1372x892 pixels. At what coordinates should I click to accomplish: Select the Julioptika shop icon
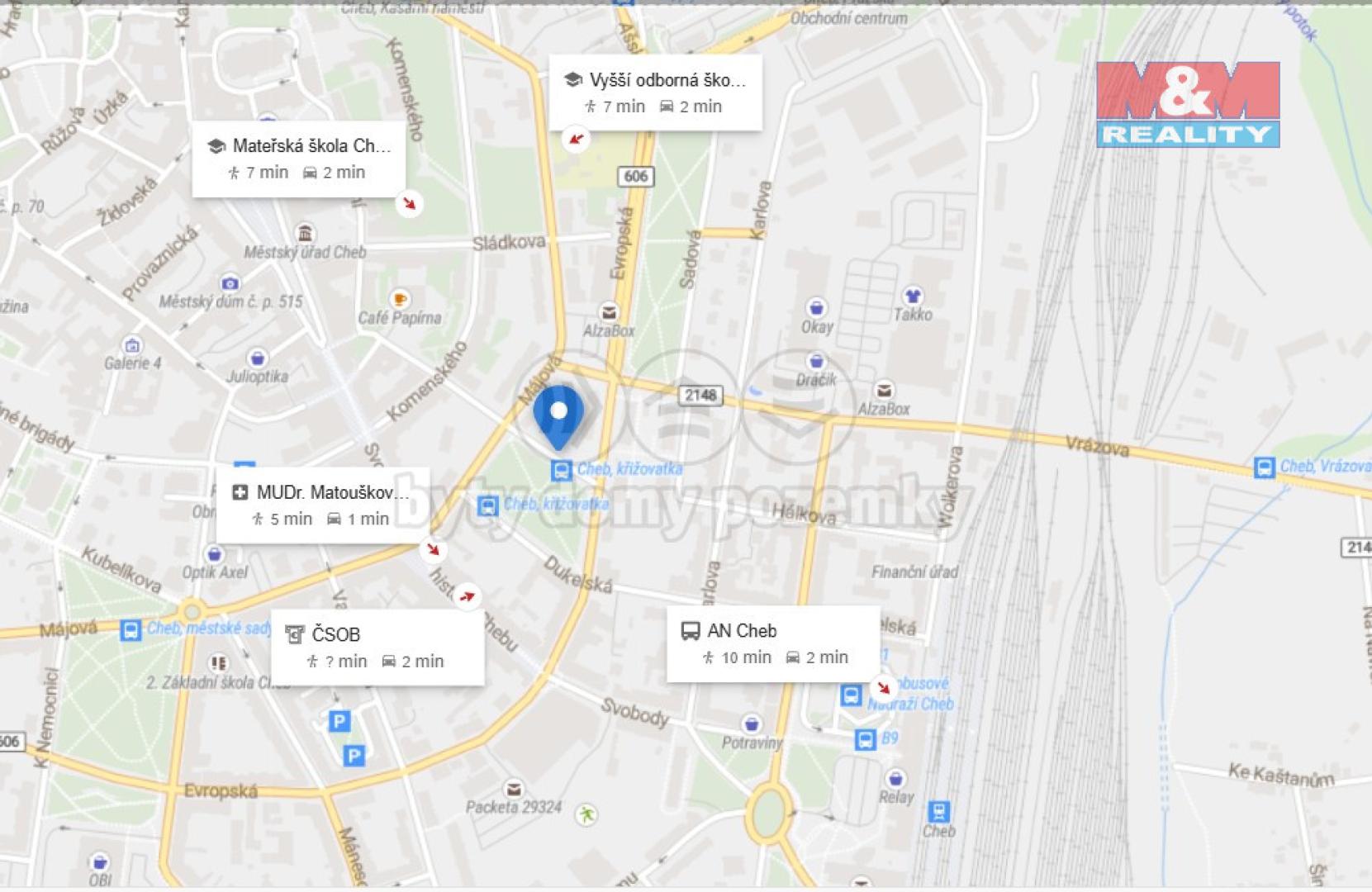point(258,358)
